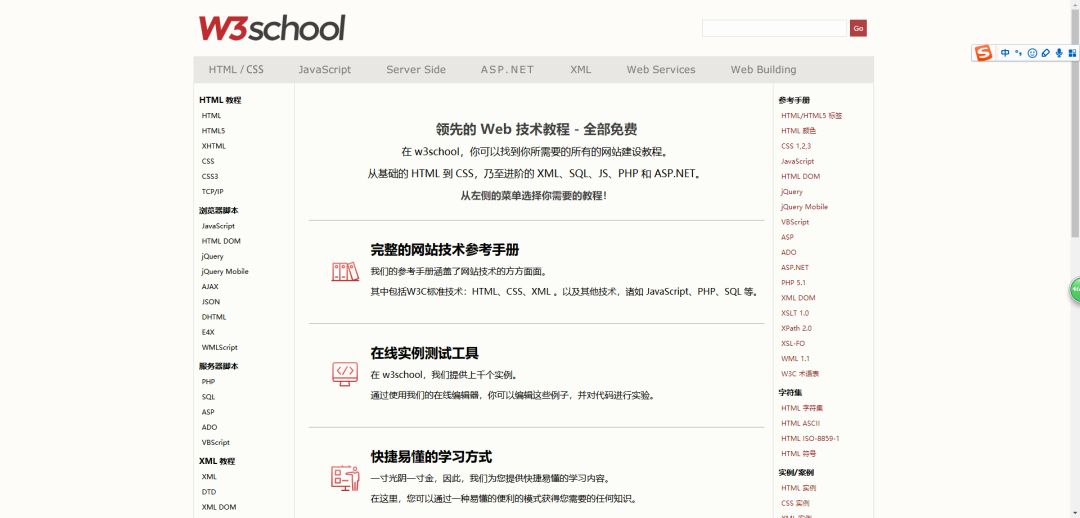This screenshot has height=518, width=1080.
Task: Click the pen-shaped icon in Sogou bar
Action: tap(1046, 53)
